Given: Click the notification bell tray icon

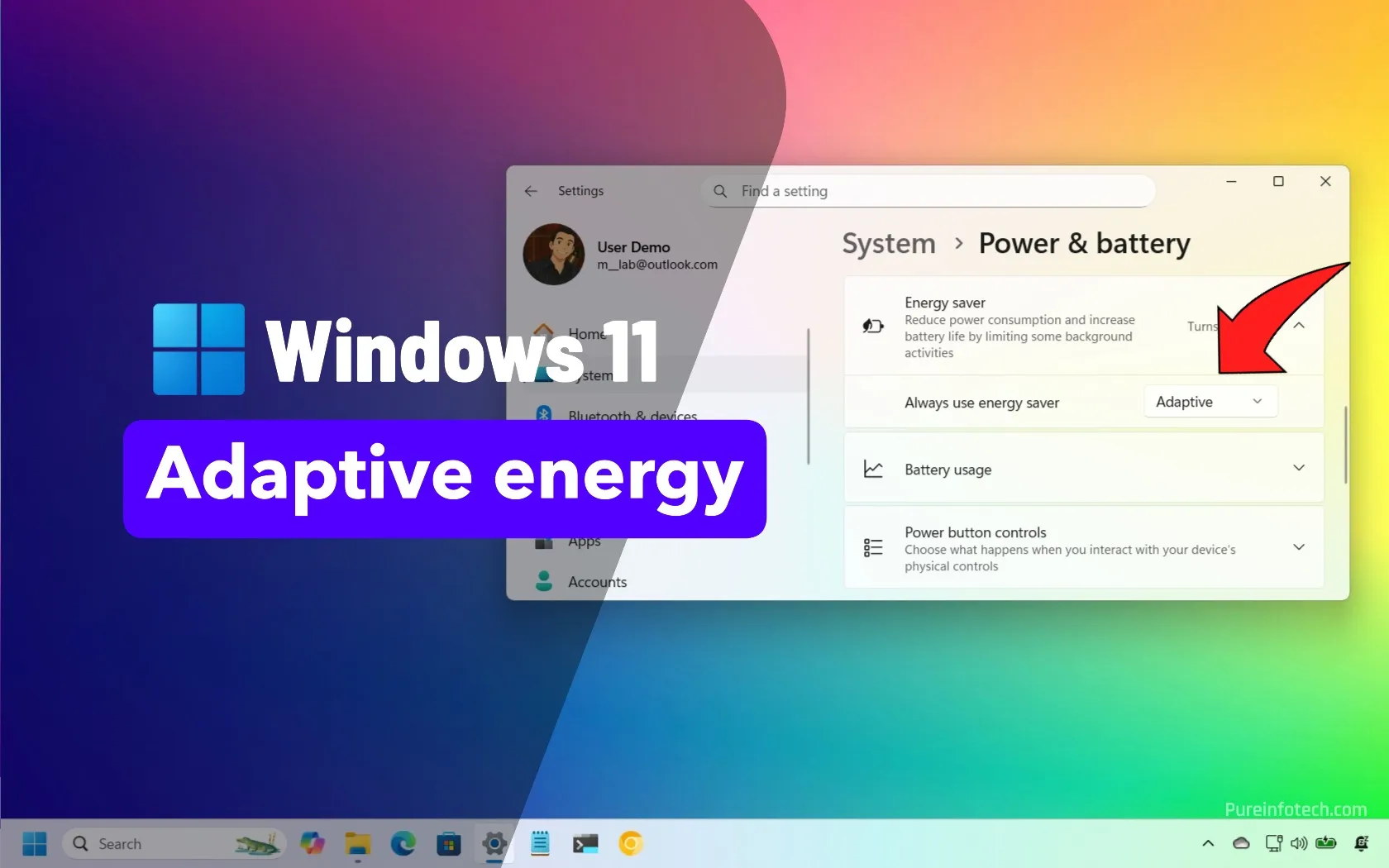Looking at the screenshot, I should 1362,844.
